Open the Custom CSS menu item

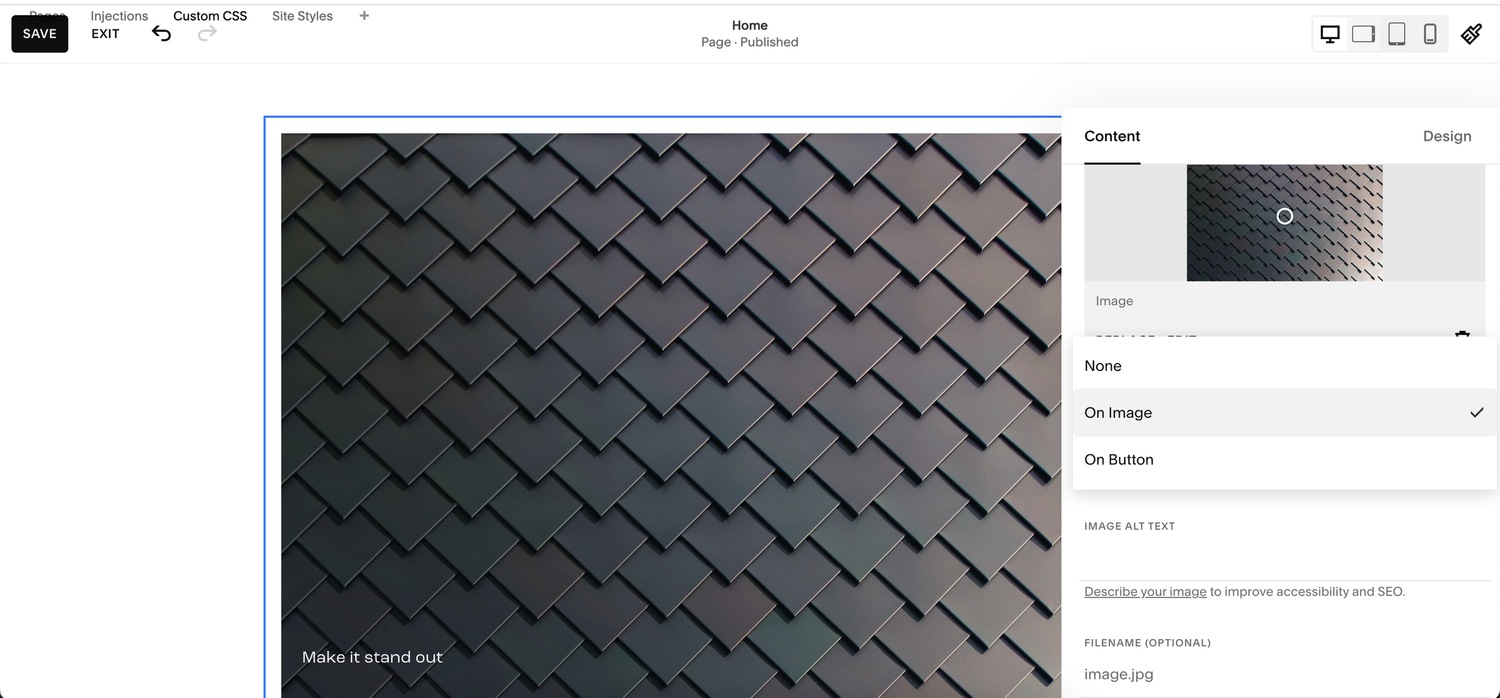[x=210, y=15]
